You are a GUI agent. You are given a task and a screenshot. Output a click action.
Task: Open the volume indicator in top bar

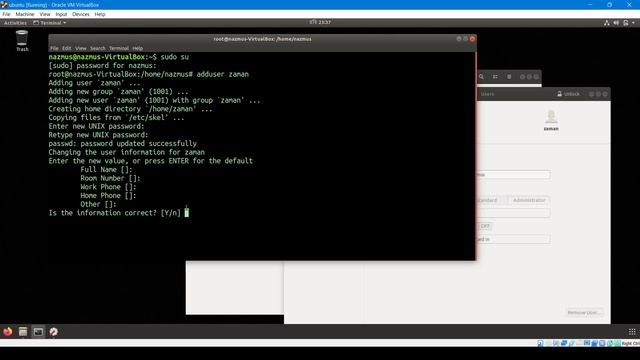[616, 23]
